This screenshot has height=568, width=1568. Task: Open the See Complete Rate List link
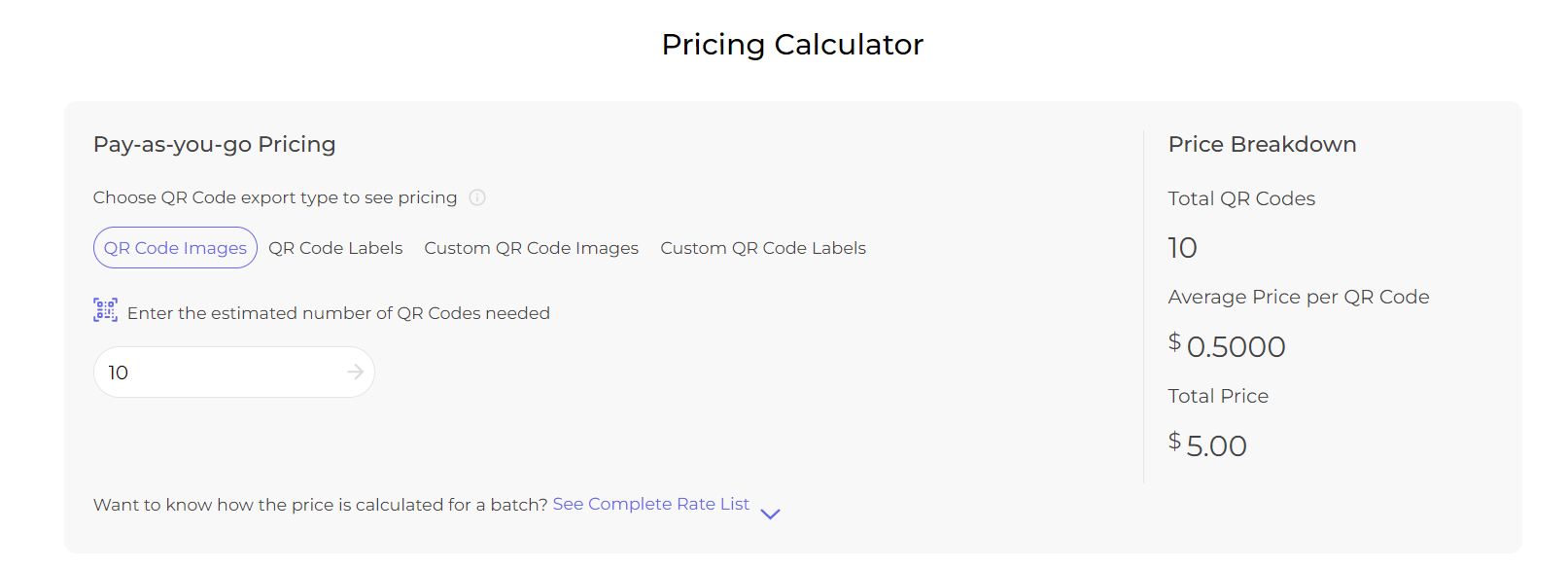pos(650,504)
